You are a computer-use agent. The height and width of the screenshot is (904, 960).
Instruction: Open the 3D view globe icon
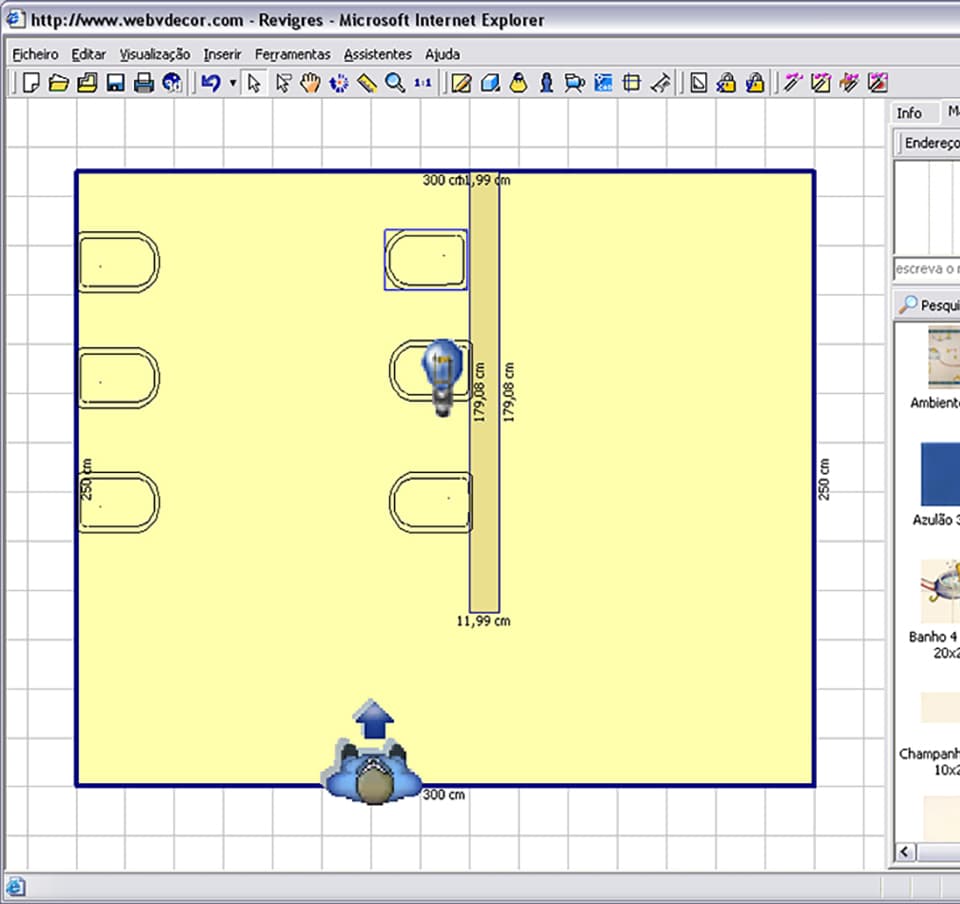(171, 83)
